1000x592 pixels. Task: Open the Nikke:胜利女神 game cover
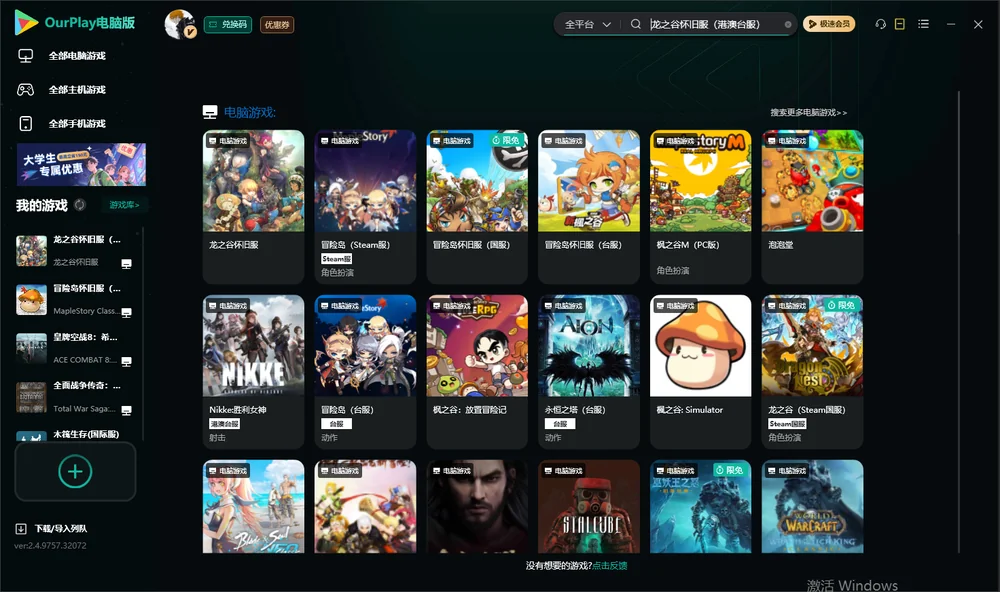[253, 346]
